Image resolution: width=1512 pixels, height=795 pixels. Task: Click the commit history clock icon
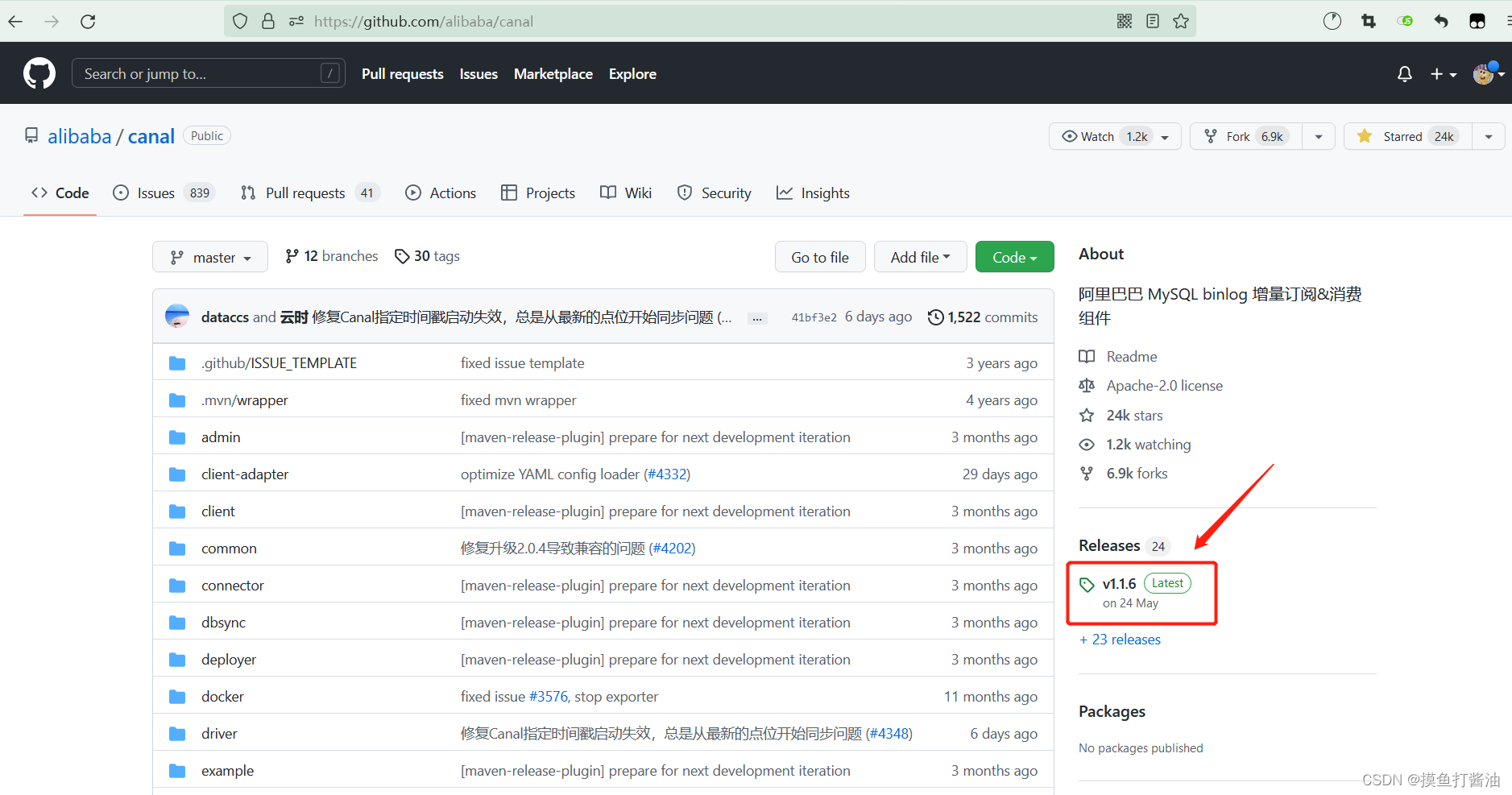tap(935, 317)
